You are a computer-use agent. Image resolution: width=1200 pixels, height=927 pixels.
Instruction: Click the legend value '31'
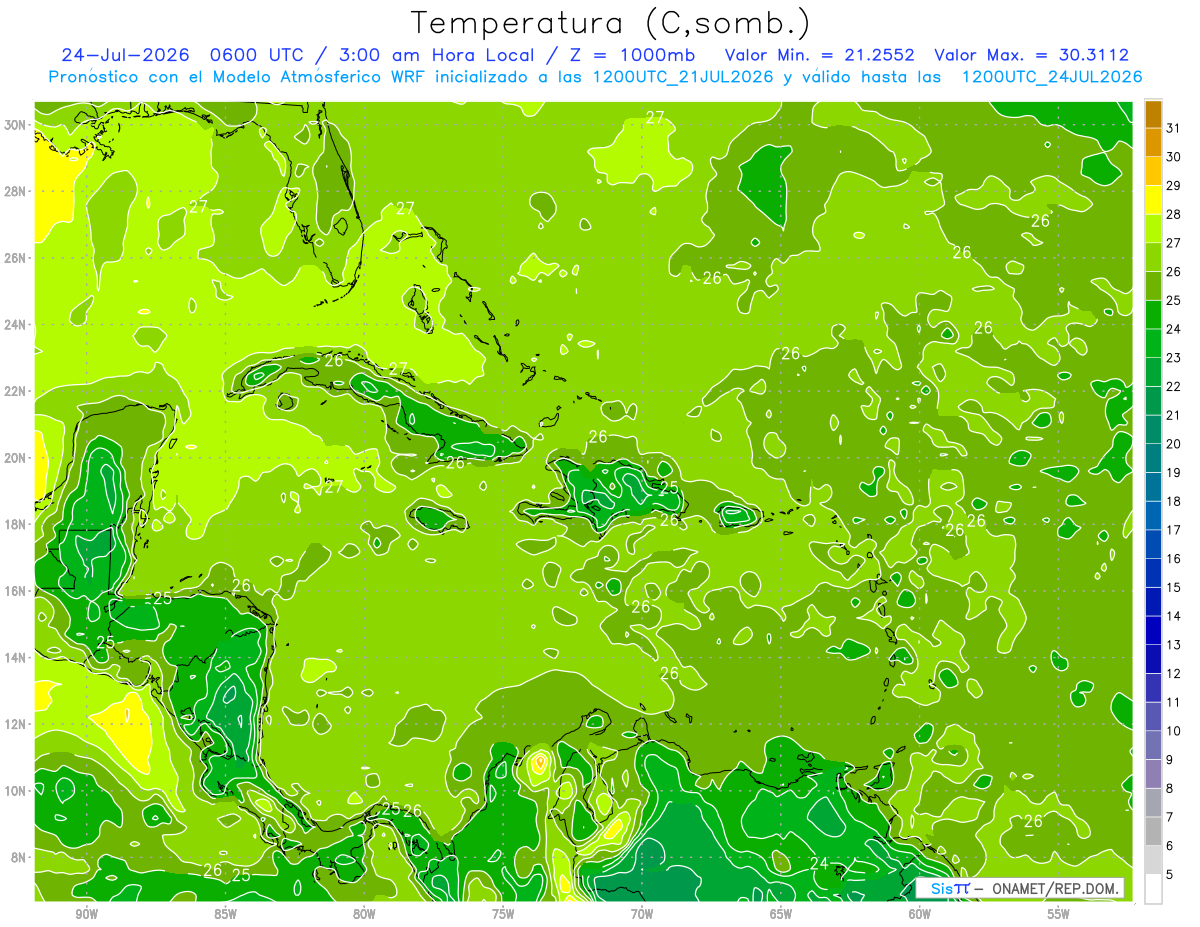click(1174, 128)
